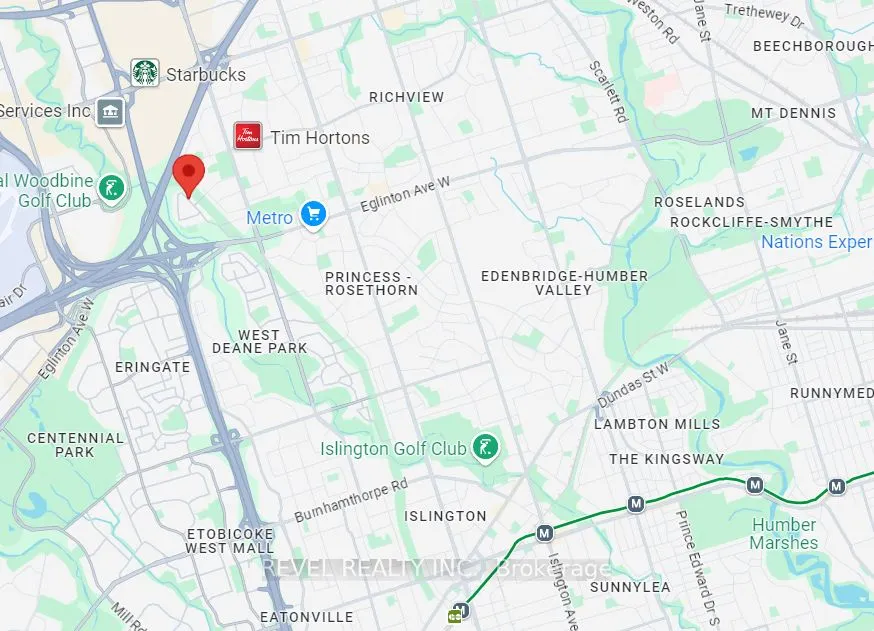This screenshot has width=874, height=631.
Task: Click the red location pin marker
Action: tap(189, 176)
